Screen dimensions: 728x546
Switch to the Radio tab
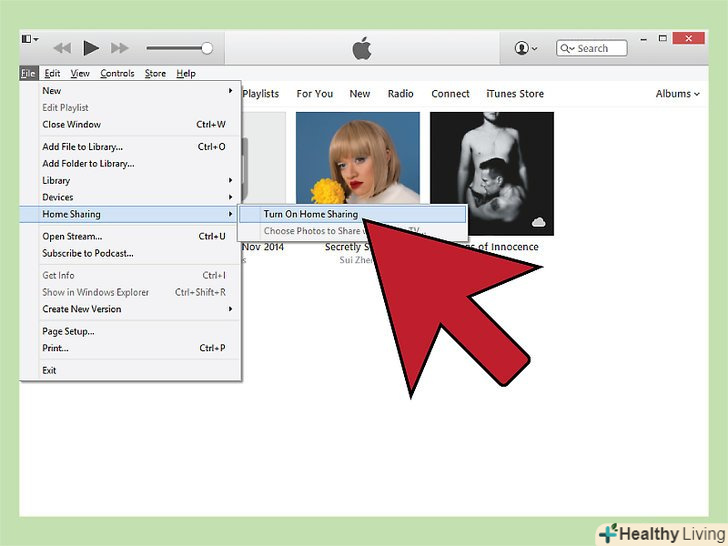(x=401, y=94)
